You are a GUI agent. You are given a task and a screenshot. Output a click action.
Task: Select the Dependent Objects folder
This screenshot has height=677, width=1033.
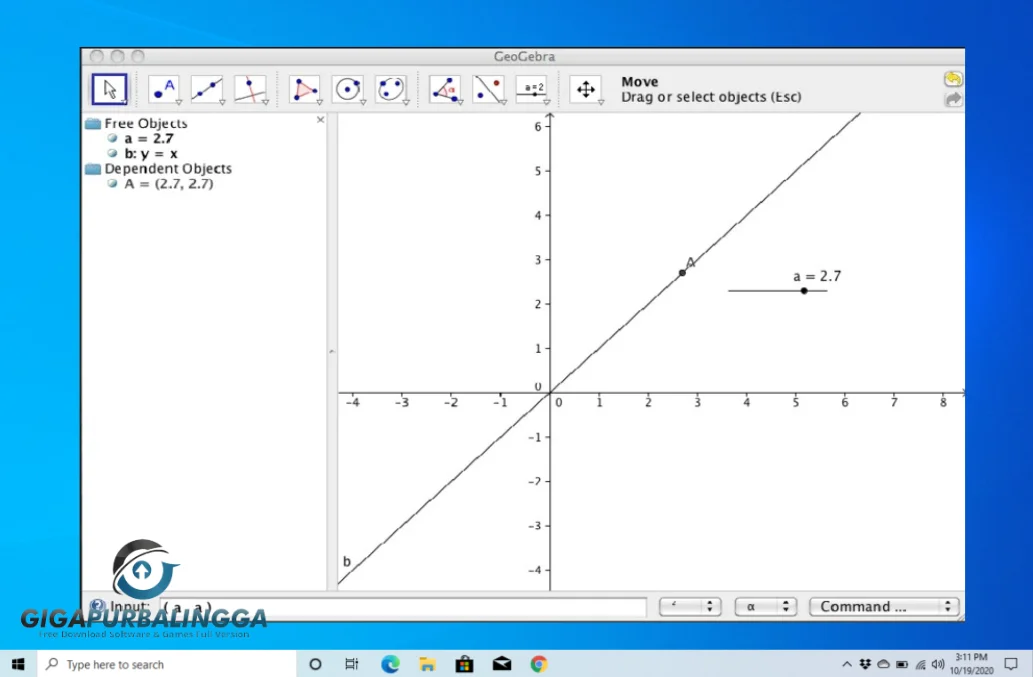166,168
